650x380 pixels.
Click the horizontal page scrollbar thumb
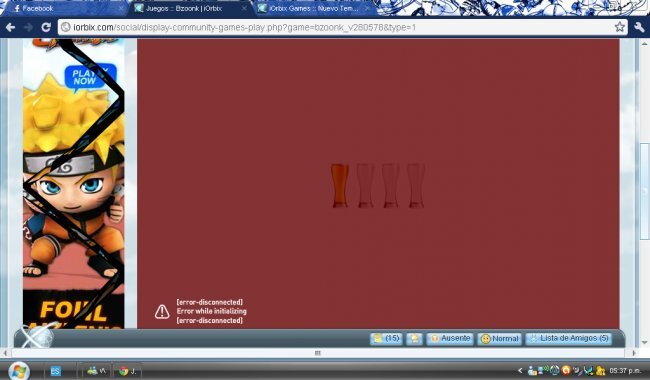tap(318, 353)
